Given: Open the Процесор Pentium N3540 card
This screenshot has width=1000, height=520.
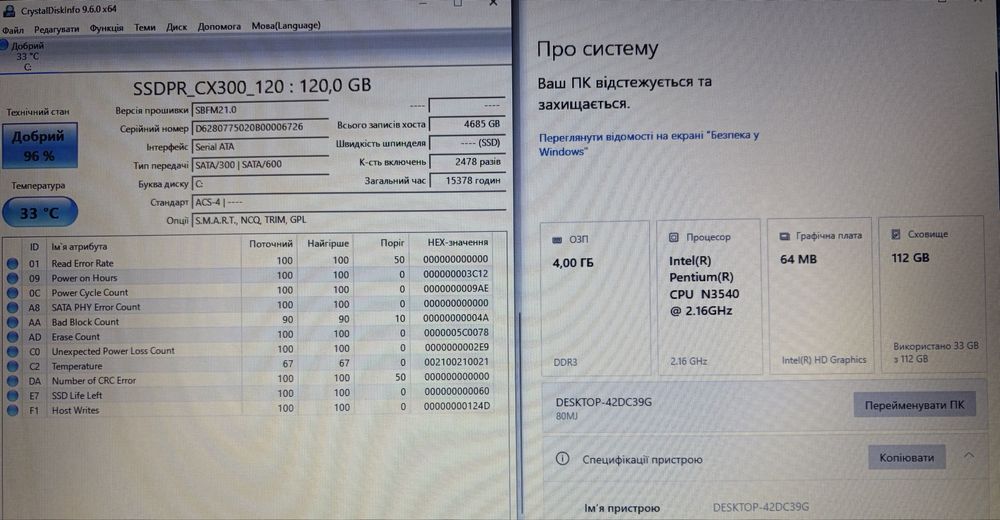Looking at the screenshot, I should 709,297.
